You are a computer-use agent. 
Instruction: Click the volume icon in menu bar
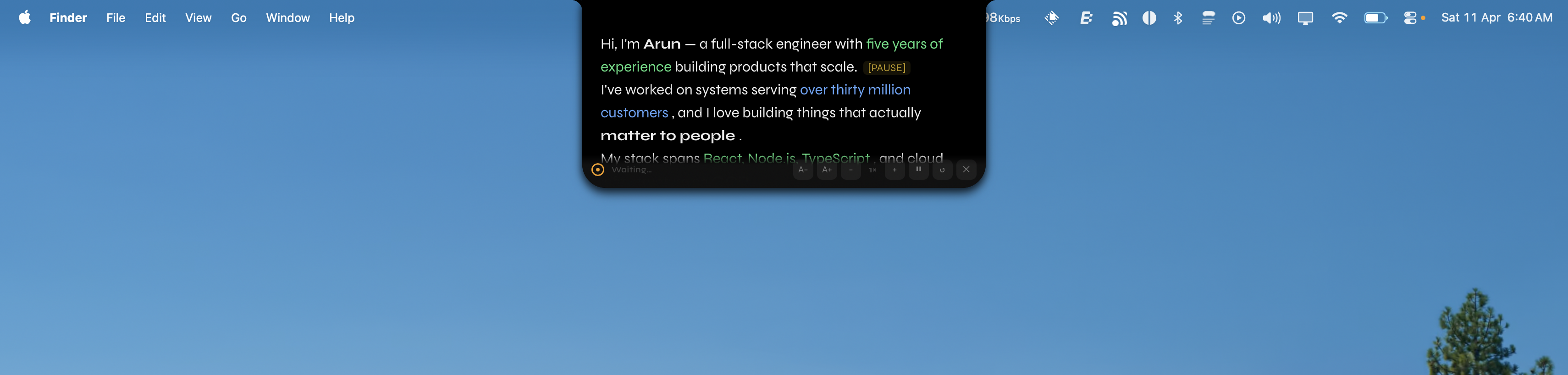point(1271,18)
